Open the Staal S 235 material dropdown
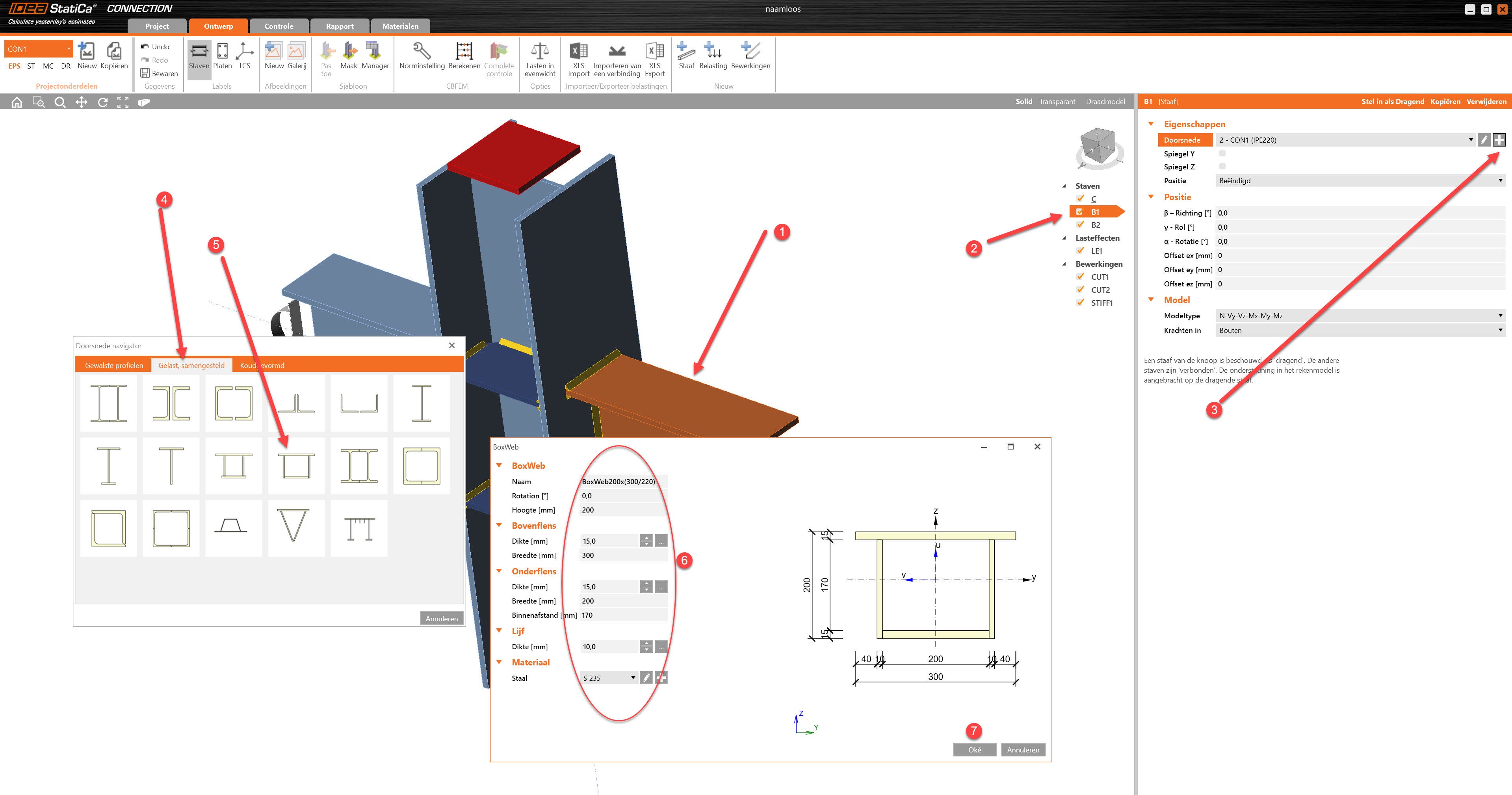 609,678
